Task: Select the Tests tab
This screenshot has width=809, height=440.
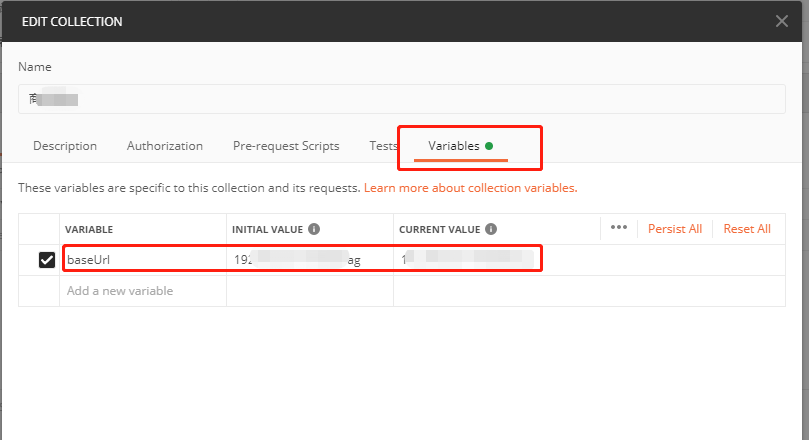Action: pos(383,146)
